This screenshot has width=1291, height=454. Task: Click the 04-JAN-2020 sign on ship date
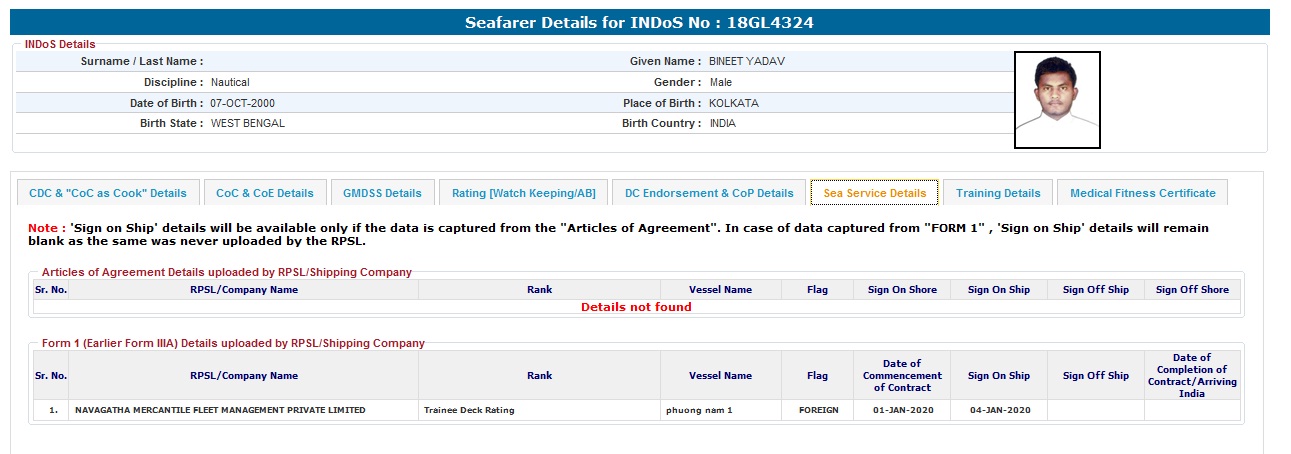[999, 410]
